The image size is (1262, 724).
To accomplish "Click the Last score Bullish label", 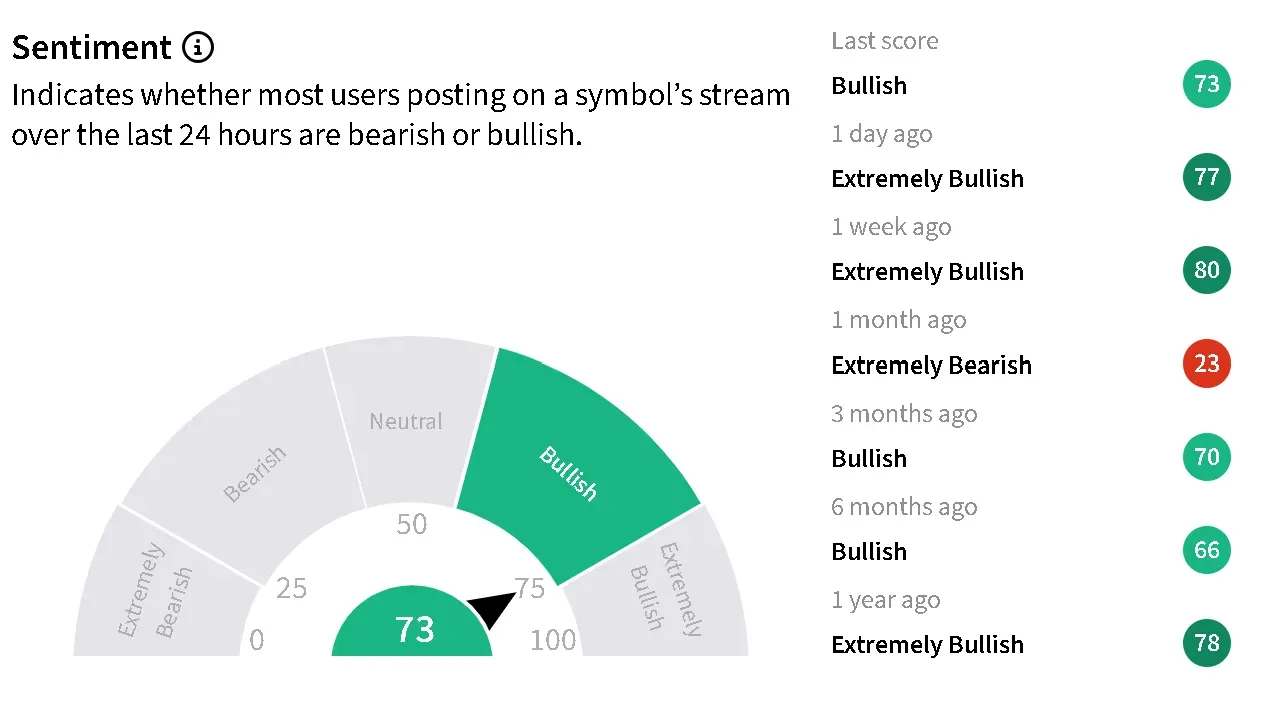I will (x=869, y=86).
